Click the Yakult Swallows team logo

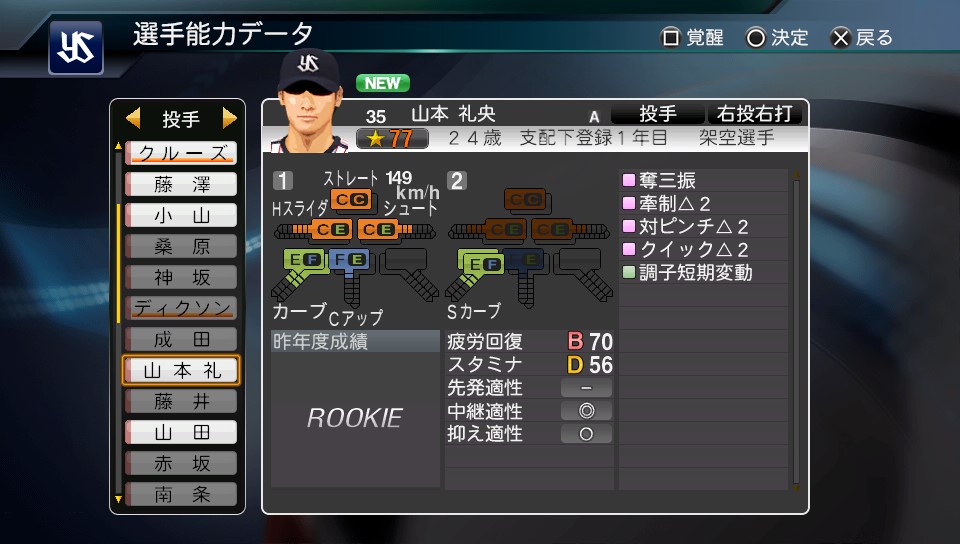pos(76,48)
